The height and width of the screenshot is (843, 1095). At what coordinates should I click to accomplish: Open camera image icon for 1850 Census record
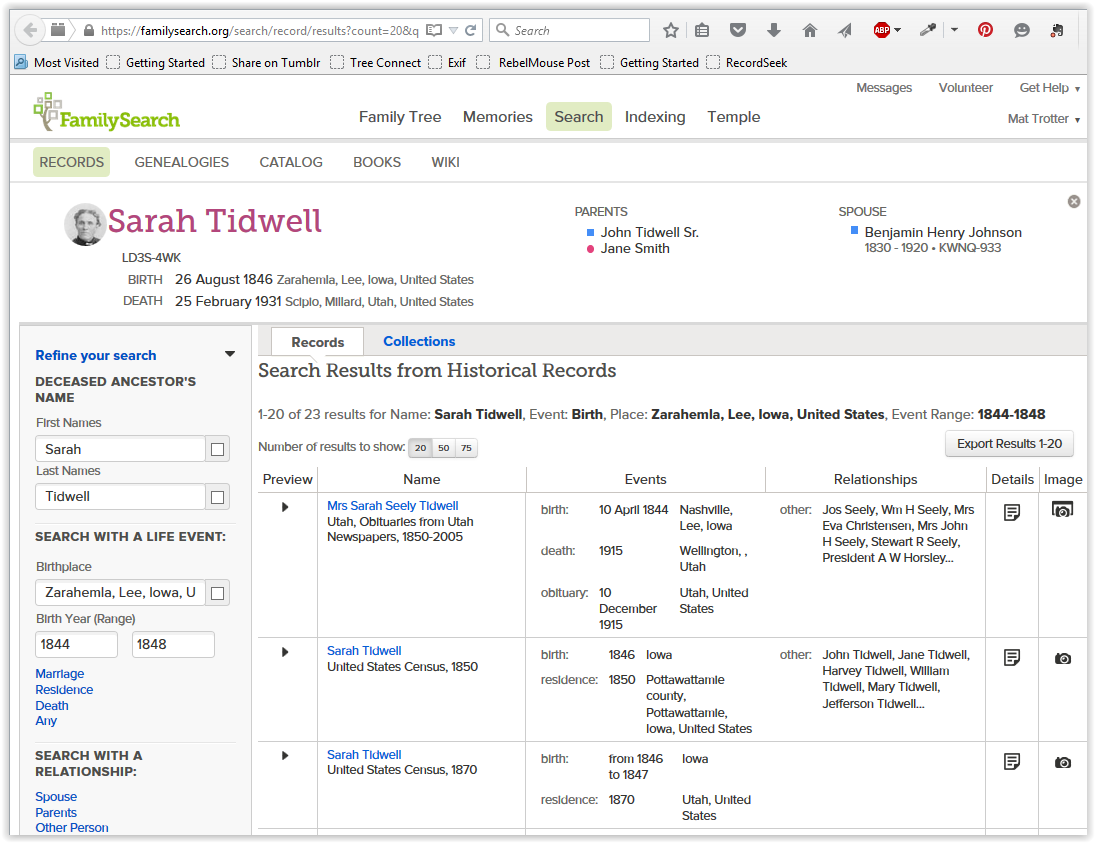tap(1063, 659)
